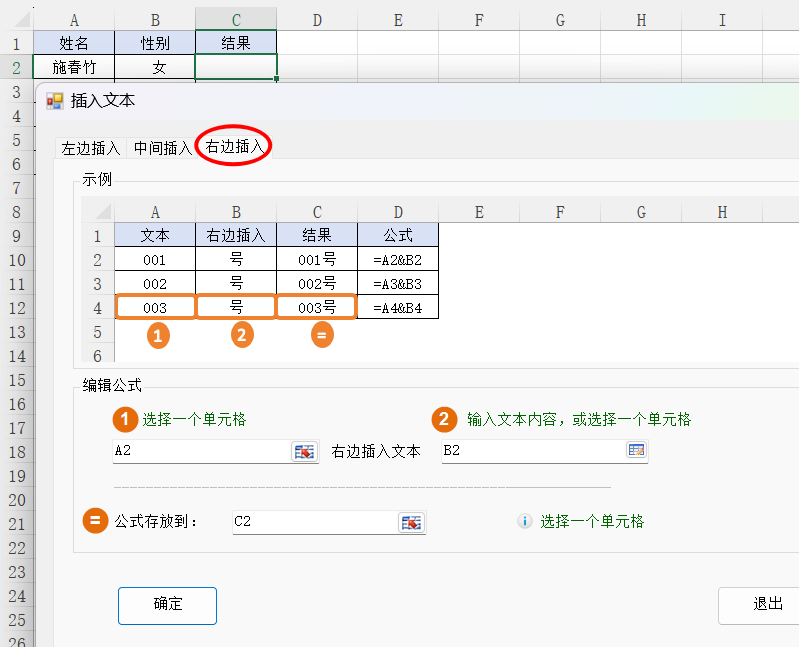Click the 插入文本 dialog title icon
The height and width of the screenshot is (647, 799).
coord(55,100)
